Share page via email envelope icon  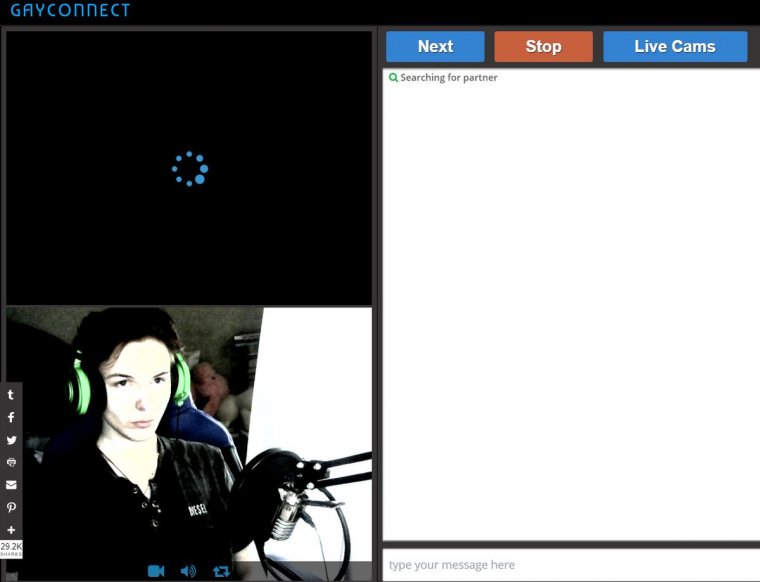11,485
